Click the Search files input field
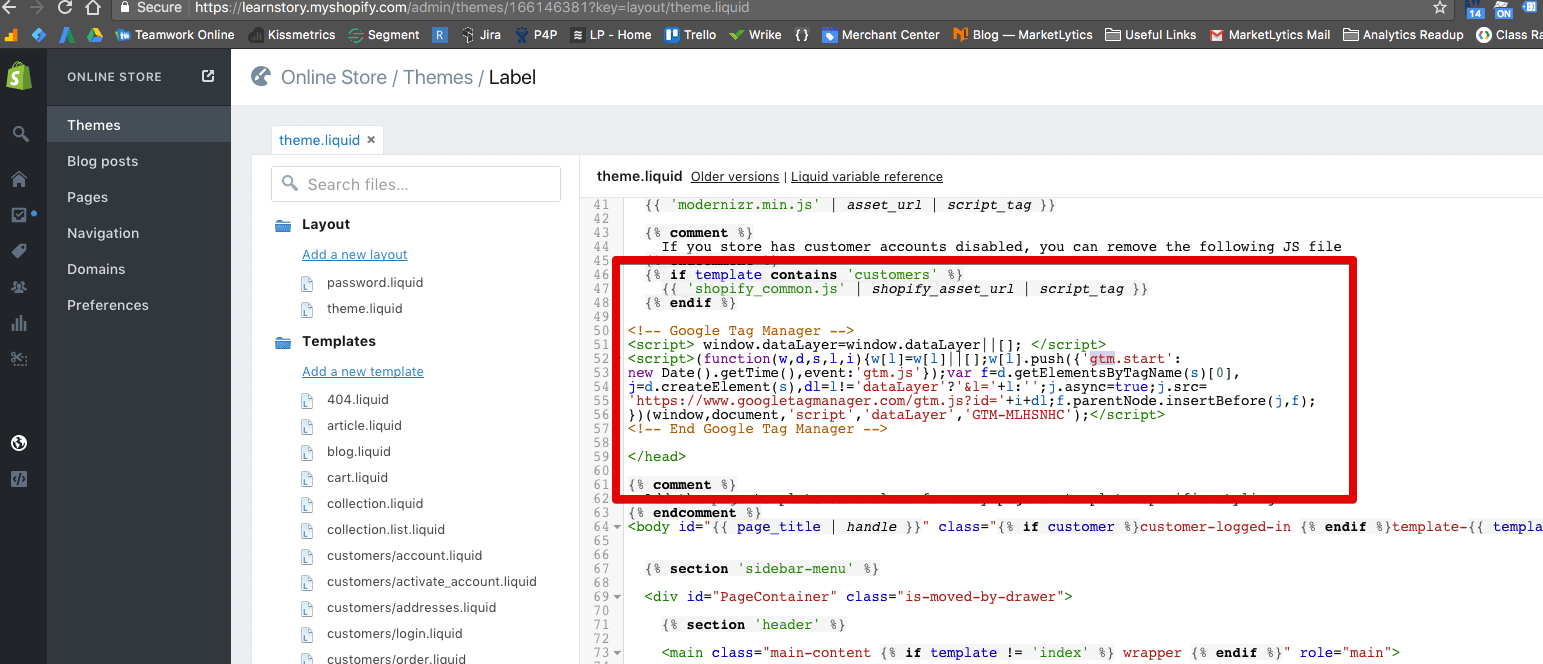 coord(415,184)
